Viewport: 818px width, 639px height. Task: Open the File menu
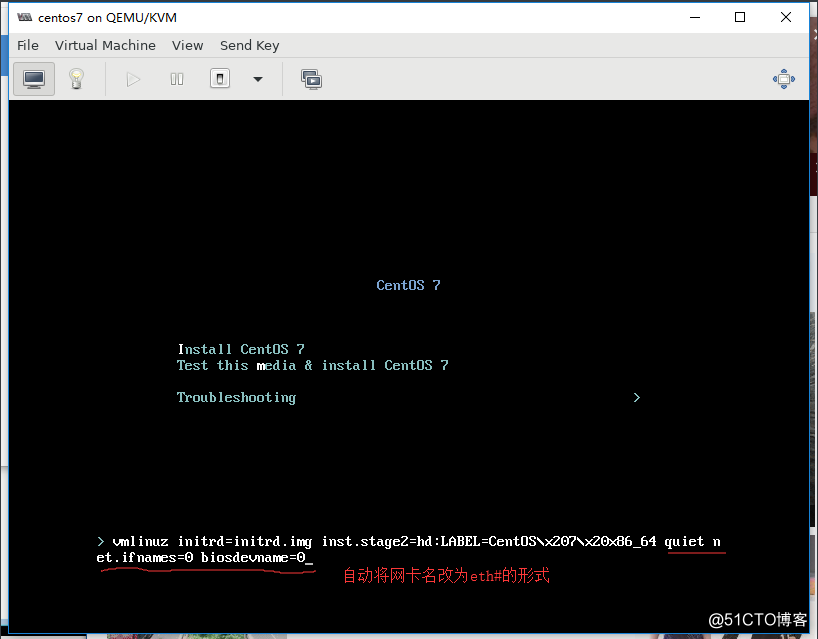(x=28, y=45)
